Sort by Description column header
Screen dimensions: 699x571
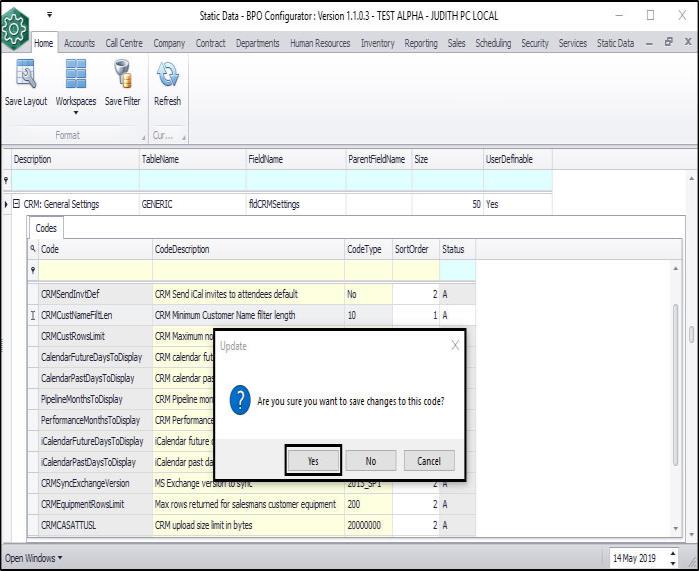[x=75, y=159]
